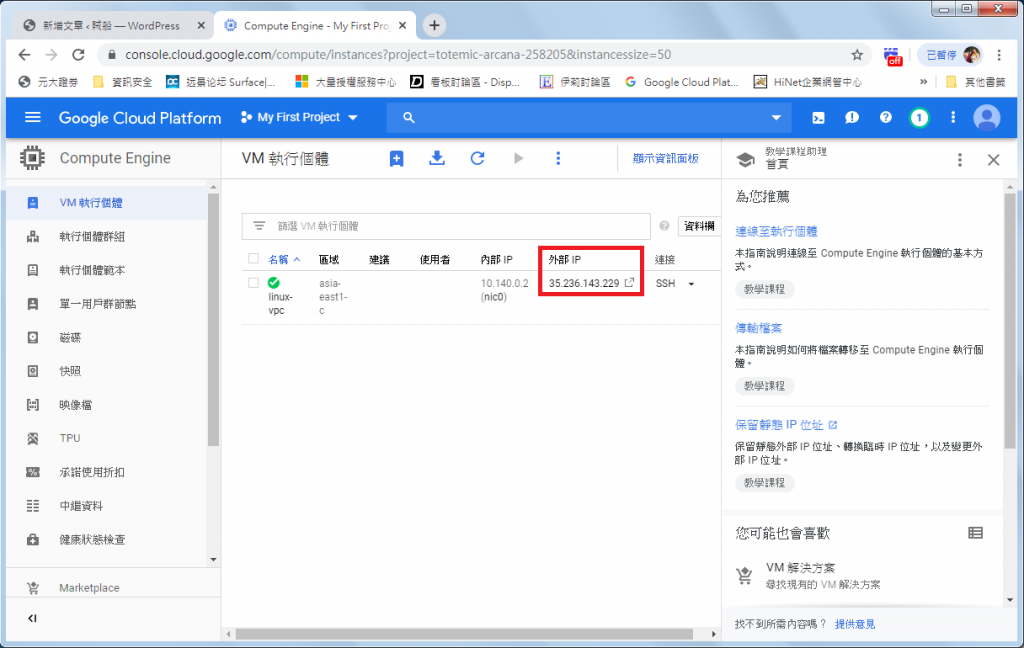Sort instances by 名稱 column
Image resolution: width=1024 pixels, height=648 pixels.
coord(283,259)
